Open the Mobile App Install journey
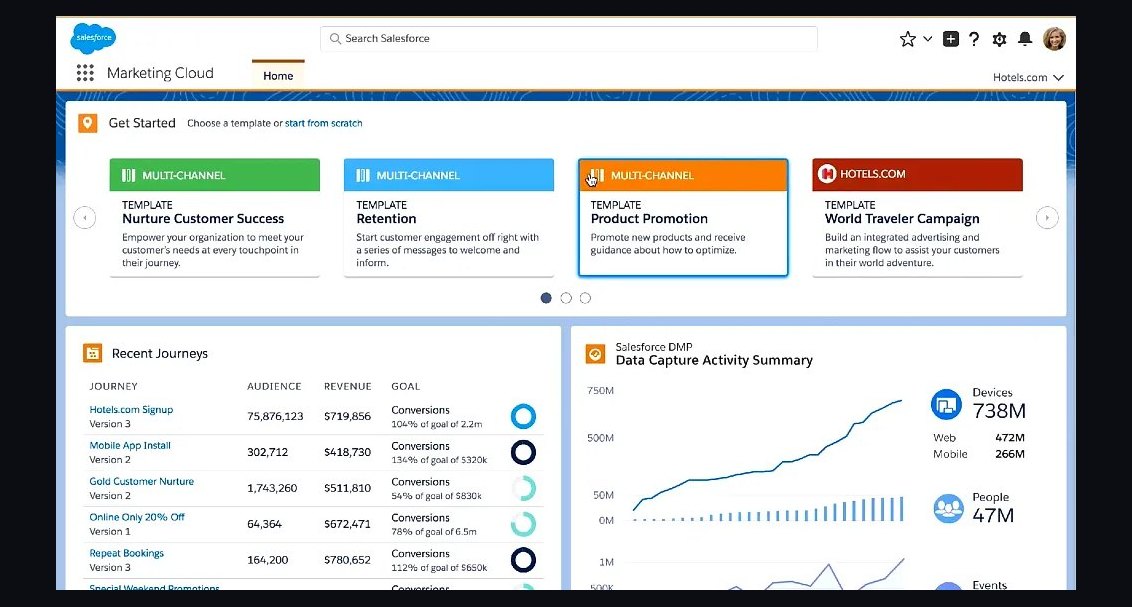 coord(130,445)
